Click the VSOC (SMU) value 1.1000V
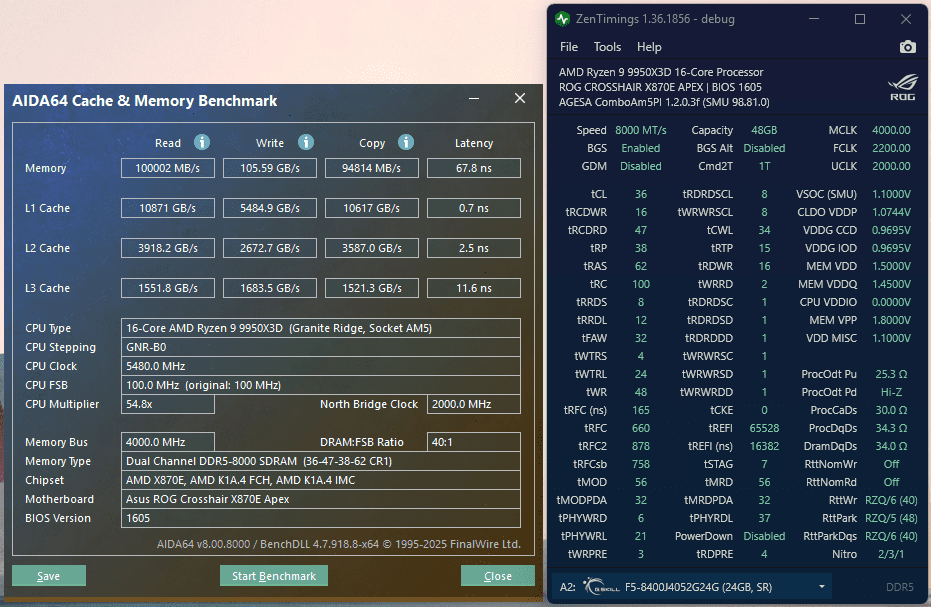The image size is (931, 607). coord(891,194)
